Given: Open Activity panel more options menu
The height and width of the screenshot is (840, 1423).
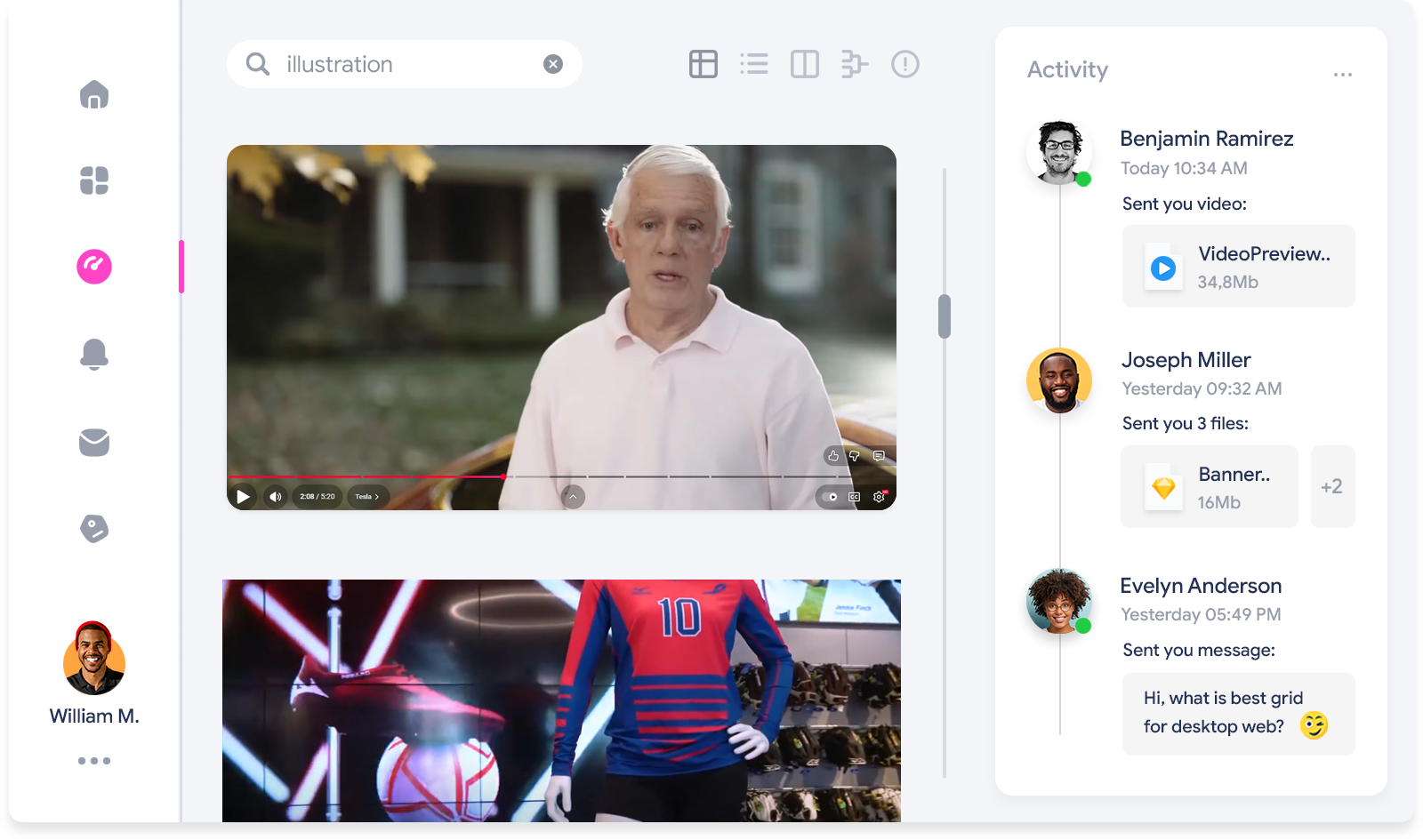Looking at the screenshot, I should 1343,75.
